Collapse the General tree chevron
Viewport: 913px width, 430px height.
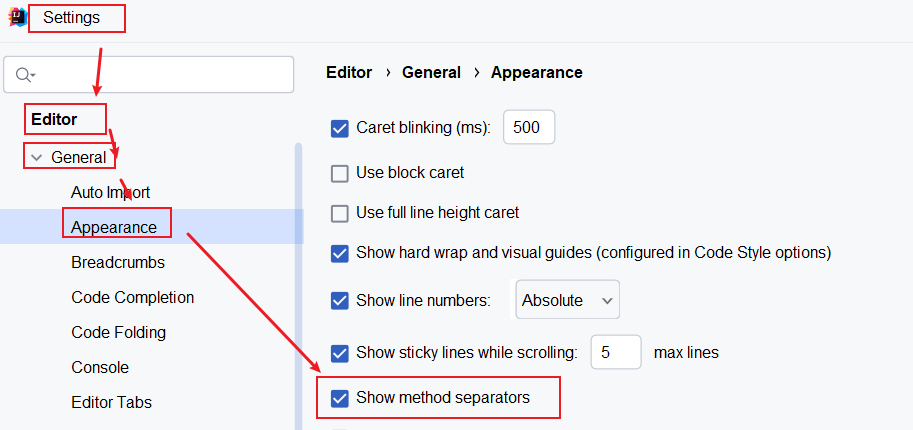(37, 158)
